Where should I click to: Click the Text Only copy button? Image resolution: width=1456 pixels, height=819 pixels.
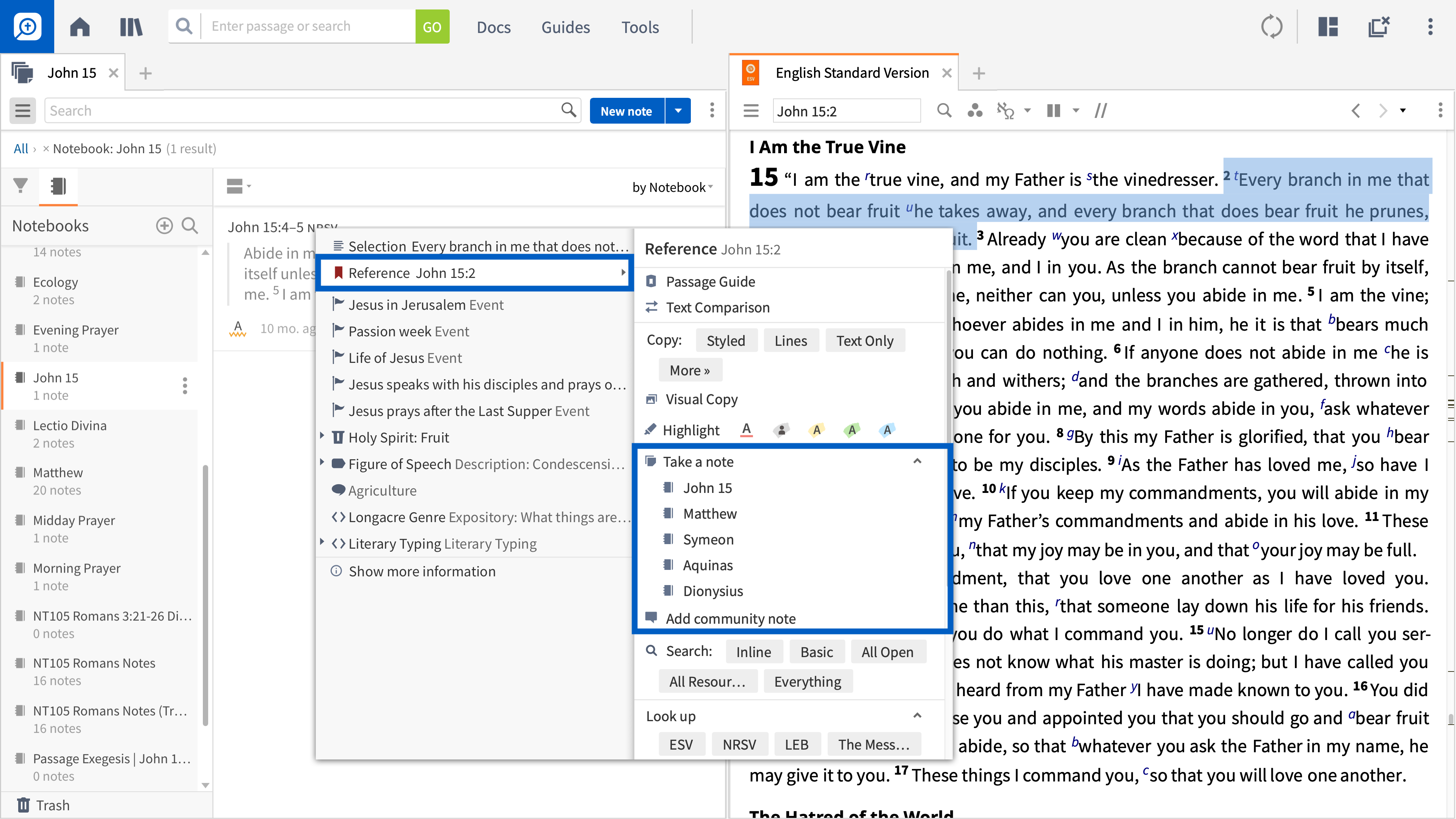865,340
